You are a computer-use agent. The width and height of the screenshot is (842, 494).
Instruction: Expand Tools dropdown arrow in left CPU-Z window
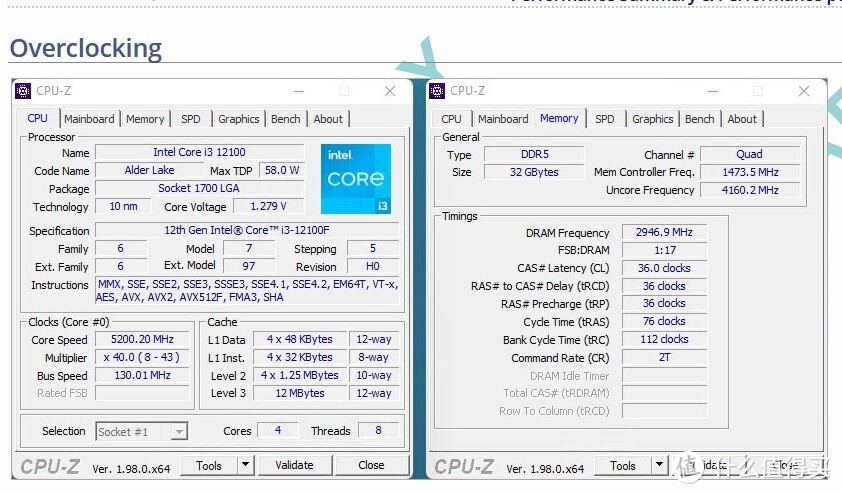245,466
